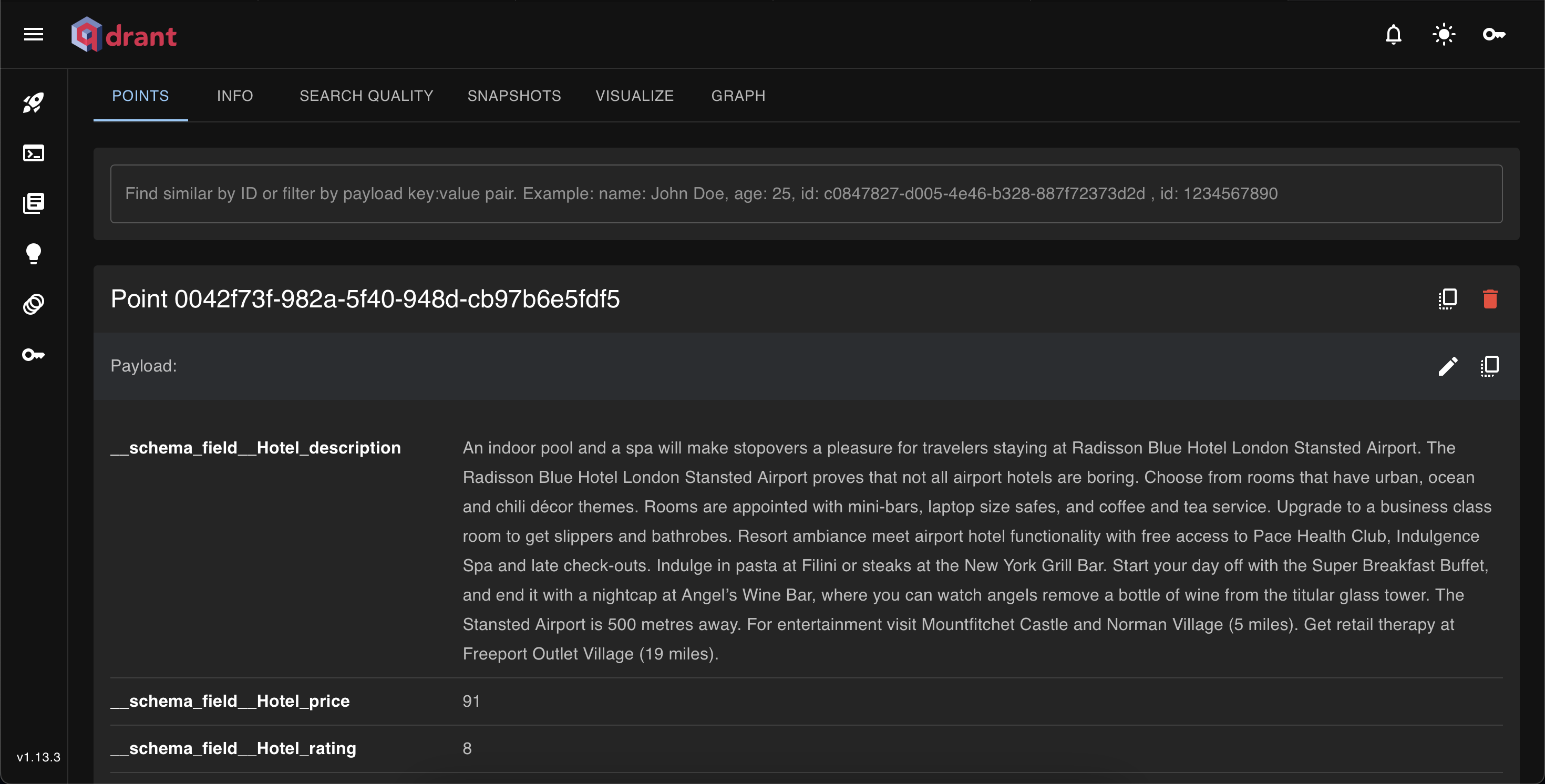Open the Snapshots tab
The height and width of the screenshot is (784, 1545).
(514, 96)
